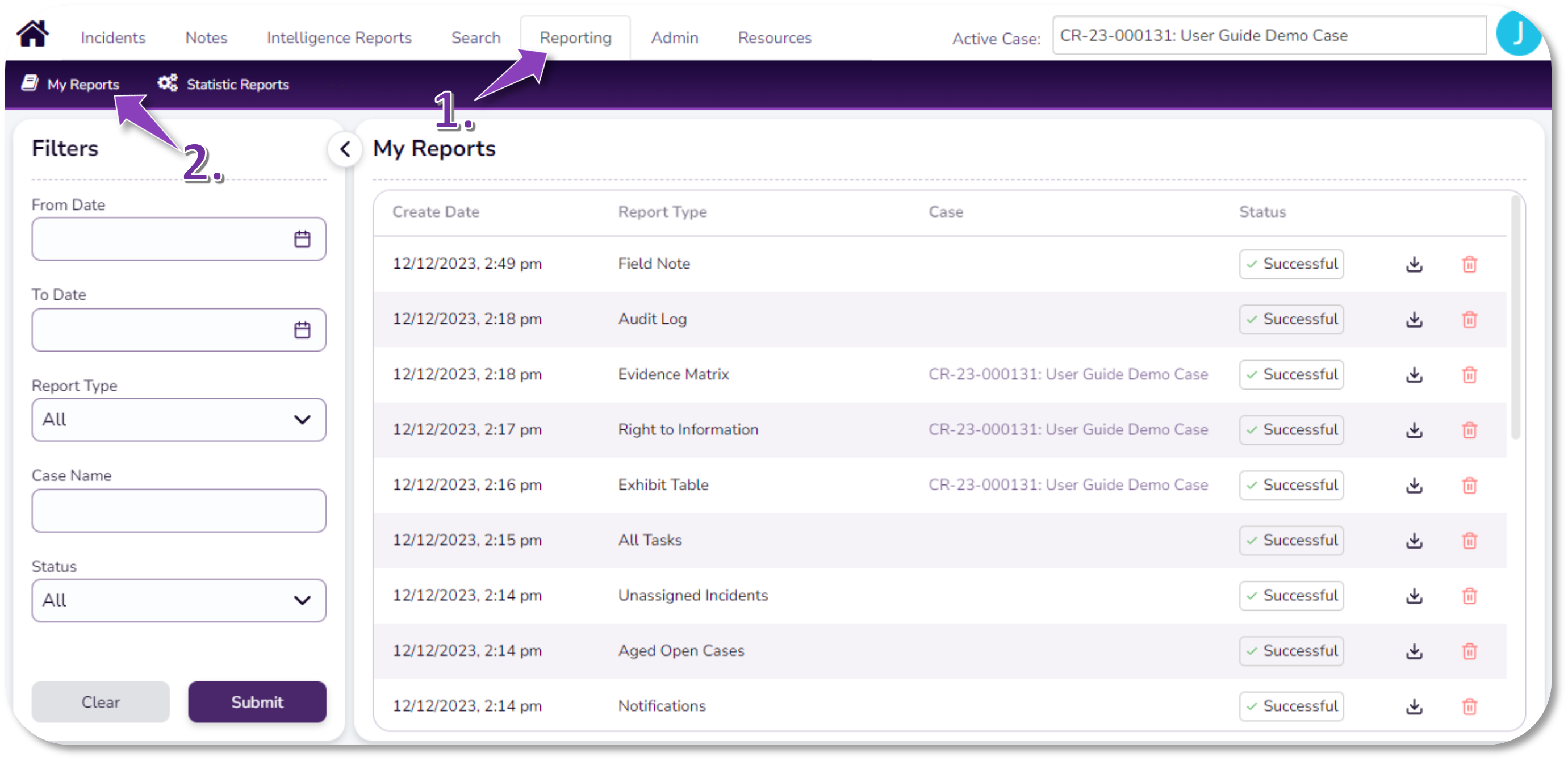This screenshot has height=761, width=1568.
Task: Delete the All Tasks report
Action: click(1469, 541)
